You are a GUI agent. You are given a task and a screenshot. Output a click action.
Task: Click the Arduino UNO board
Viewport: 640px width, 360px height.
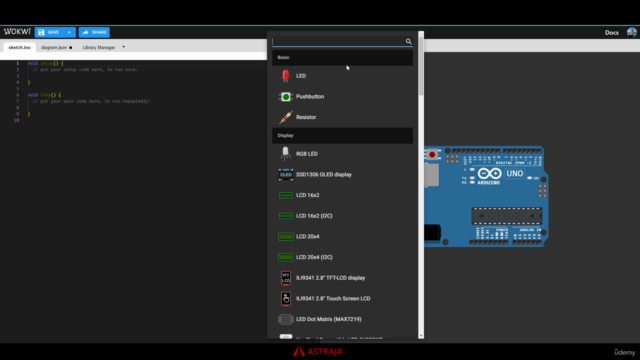[486, 197]
